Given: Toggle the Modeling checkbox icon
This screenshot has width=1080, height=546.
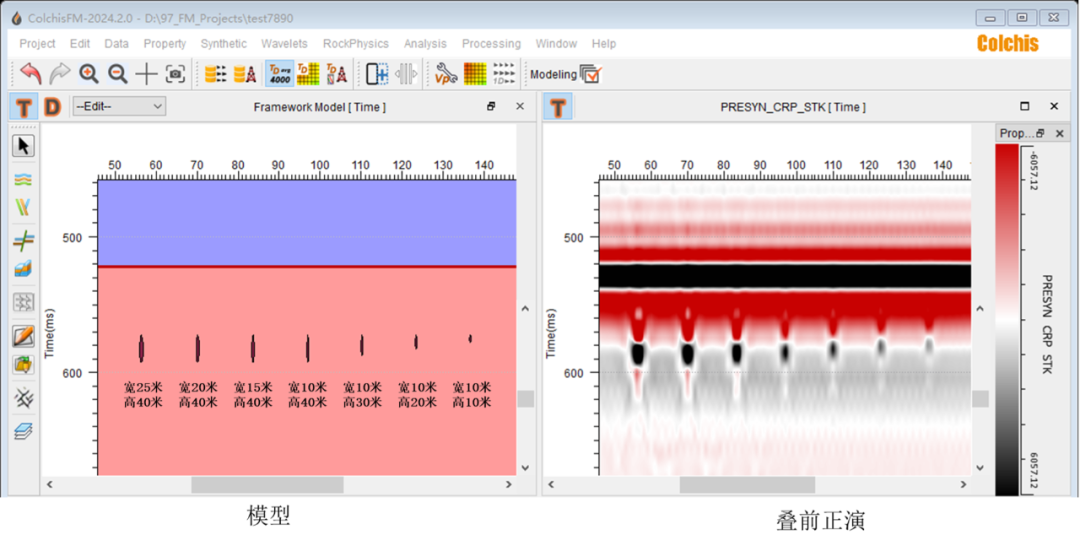Looking at the screenshot, I should click(x=590, y=74).
